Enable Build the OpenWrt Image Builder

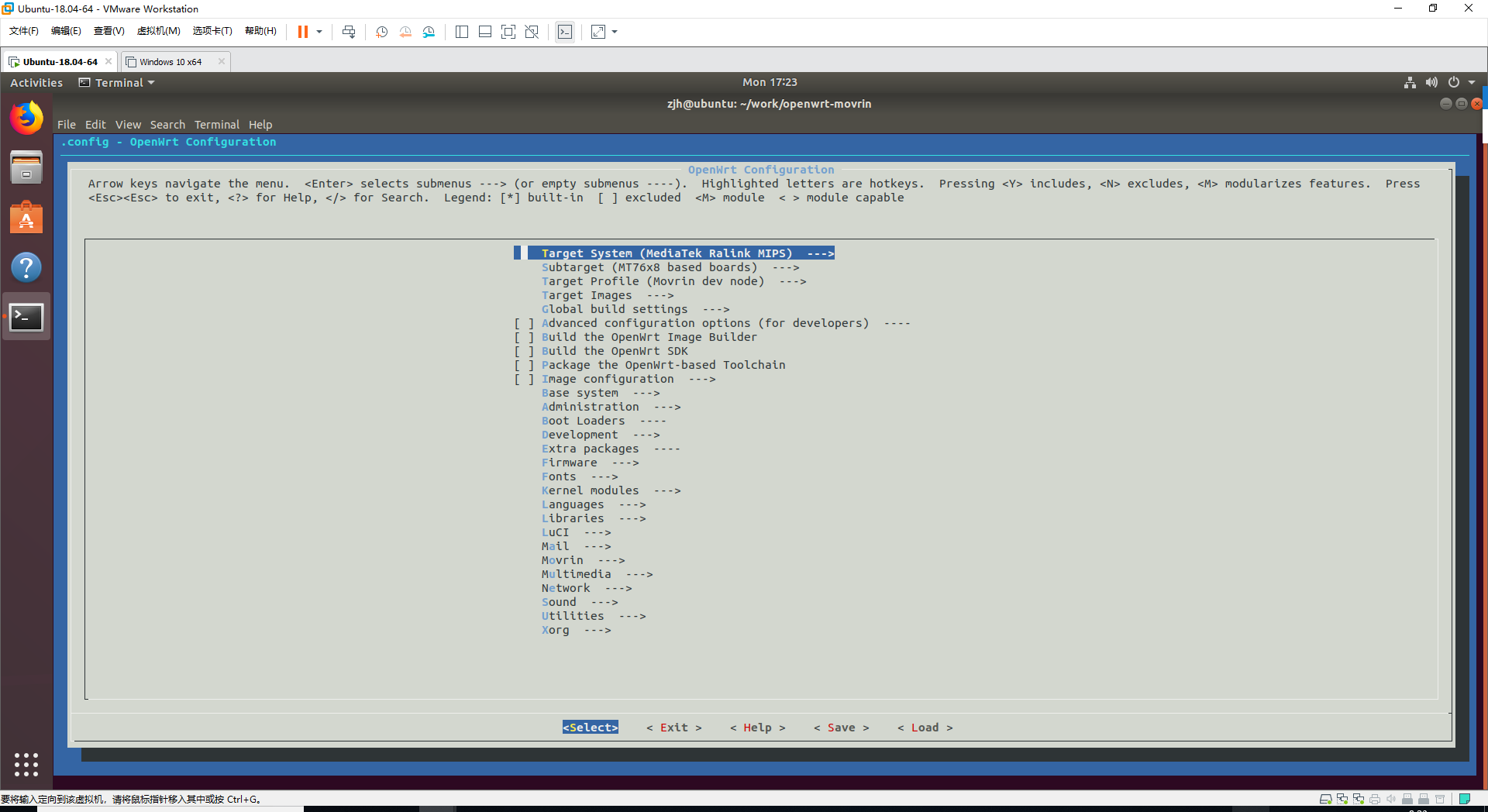[649, 337]
